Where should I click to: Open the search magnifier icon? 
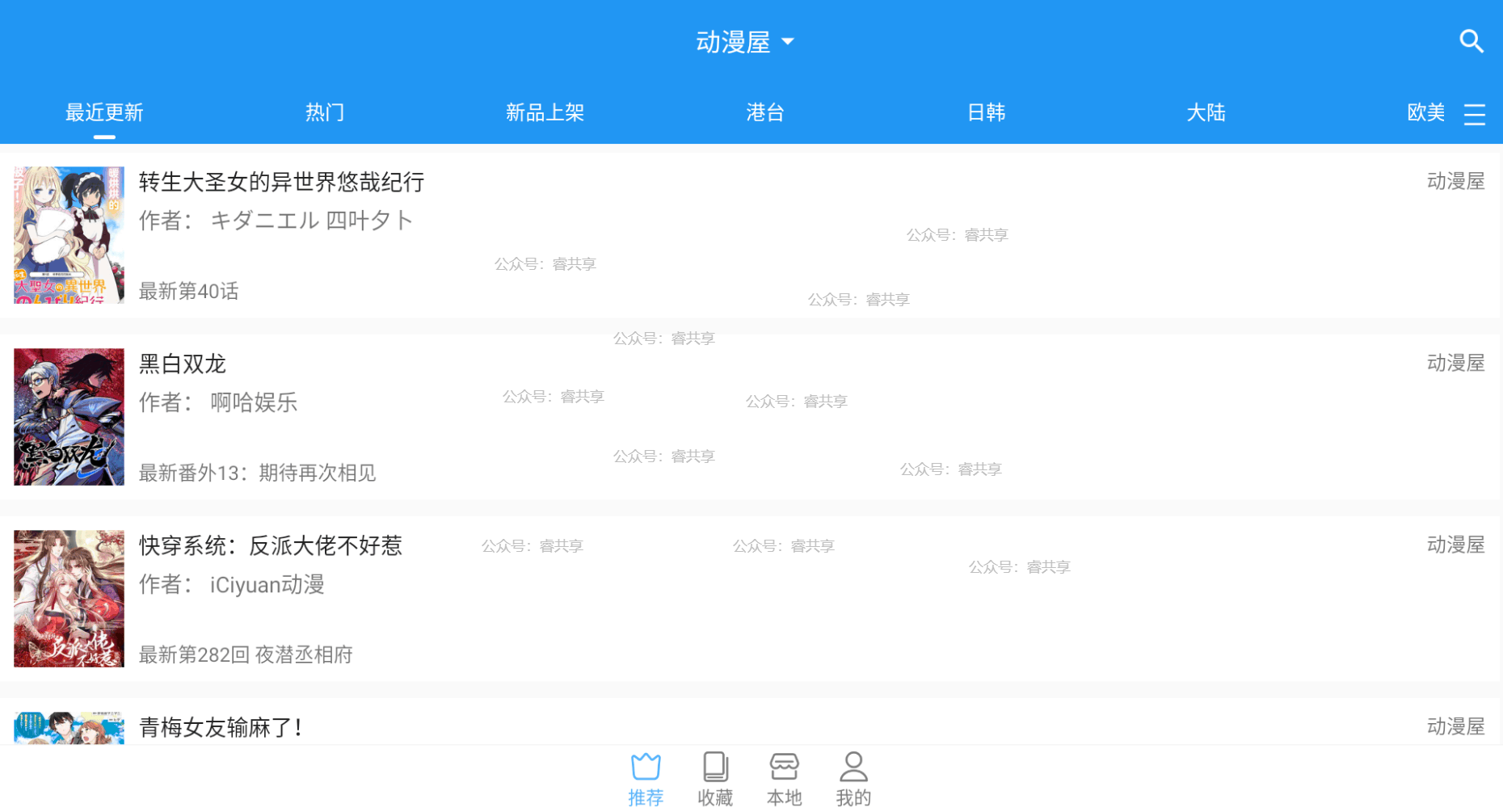(1471, 41)
